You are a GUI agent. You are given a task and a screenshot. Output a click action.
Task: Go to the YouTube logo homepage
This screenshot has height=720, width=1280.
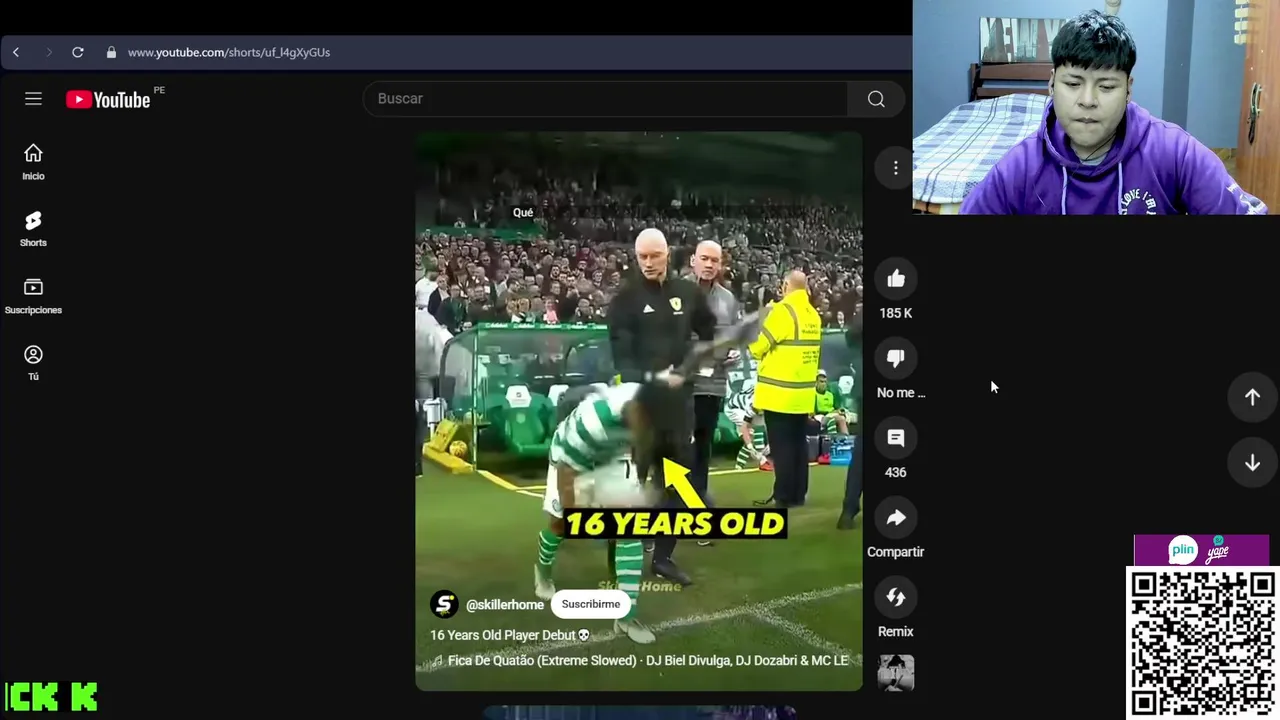pos(108,99)
